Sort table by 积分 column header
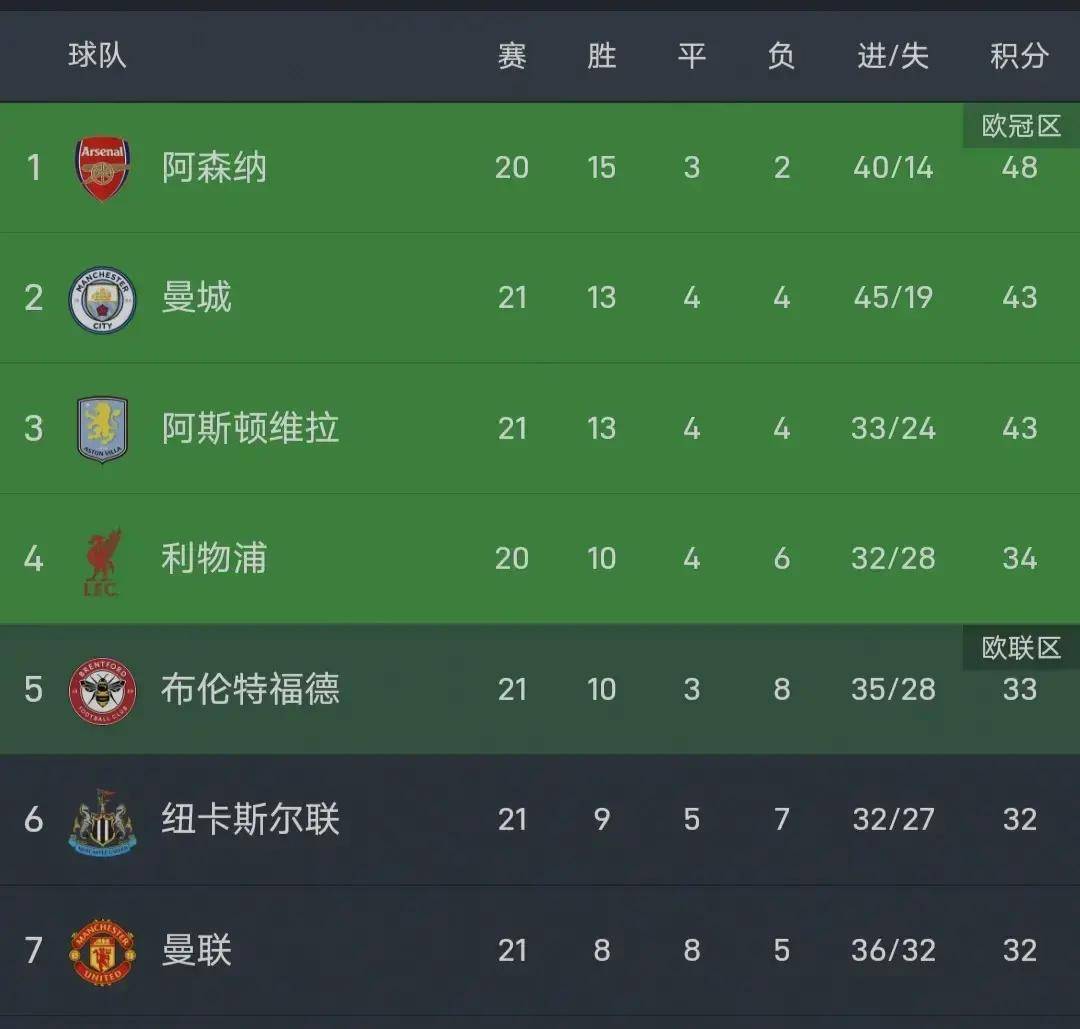This screenshot has height=1029, width=1080. [x=1019, y=56]
